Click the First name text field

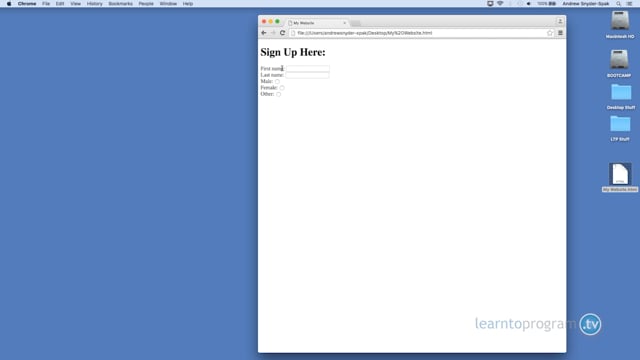pos(308,69)
